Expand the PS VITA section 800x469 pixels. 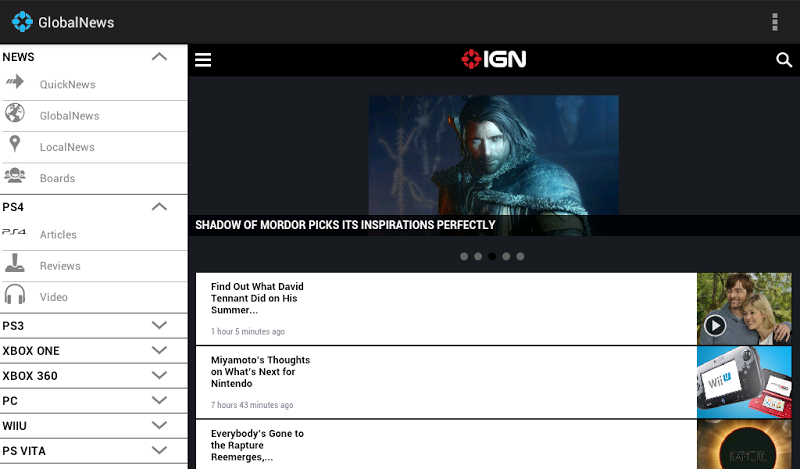(x=159, y=450)
